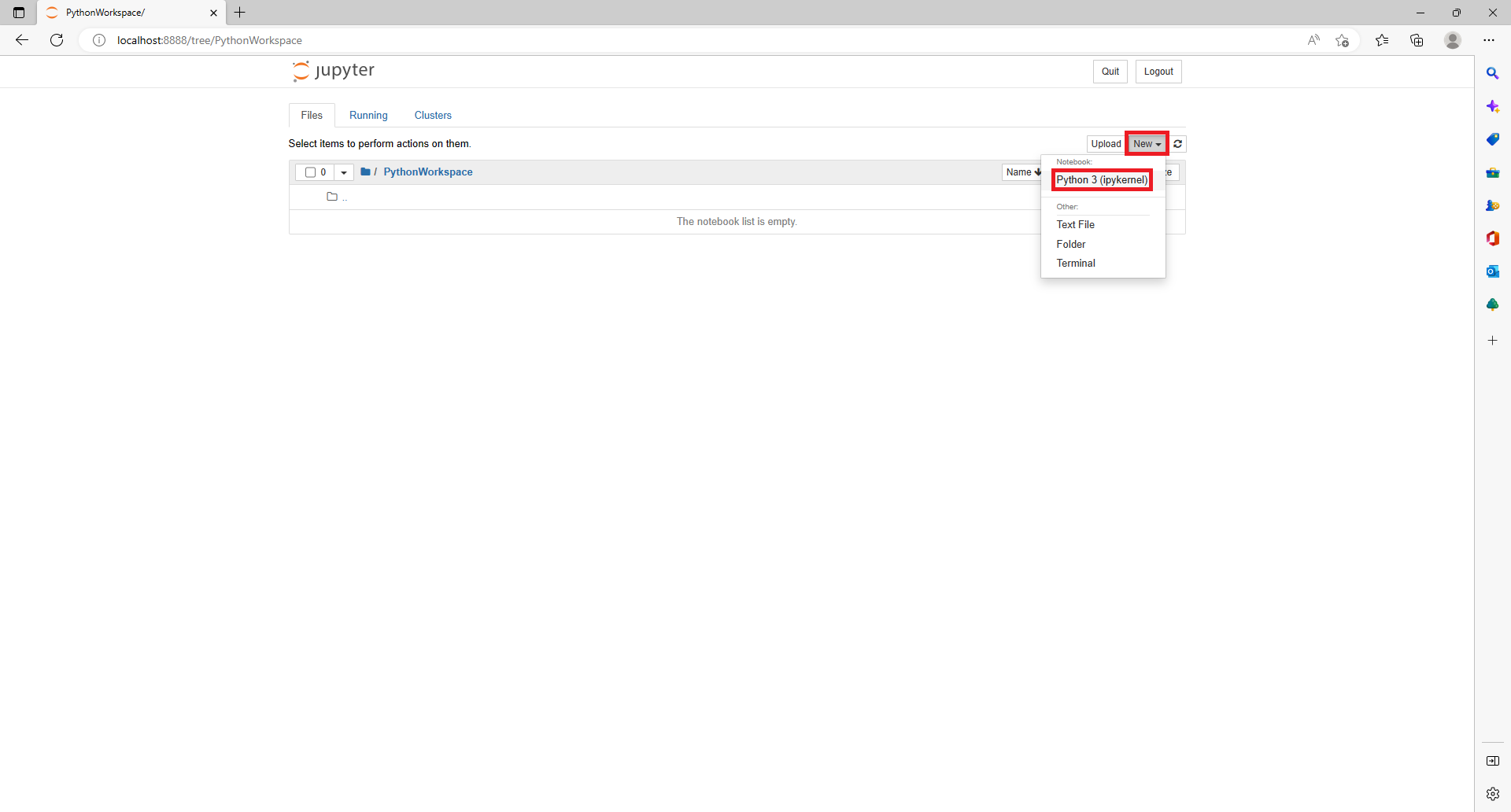Open sidebar Tools briefcase icon
The width and height of the screenshot is (1511, 812).
(1493, 172)
